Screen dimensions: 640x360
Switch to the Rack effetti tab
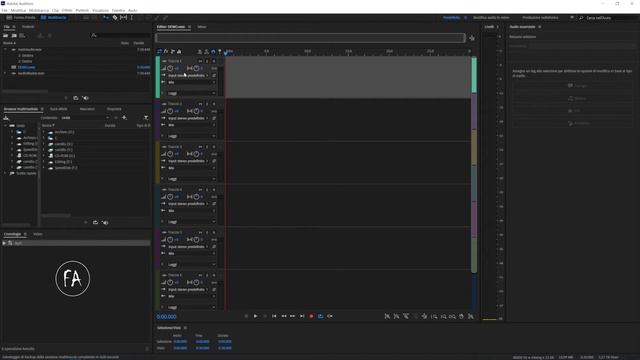tap(59, 109)
